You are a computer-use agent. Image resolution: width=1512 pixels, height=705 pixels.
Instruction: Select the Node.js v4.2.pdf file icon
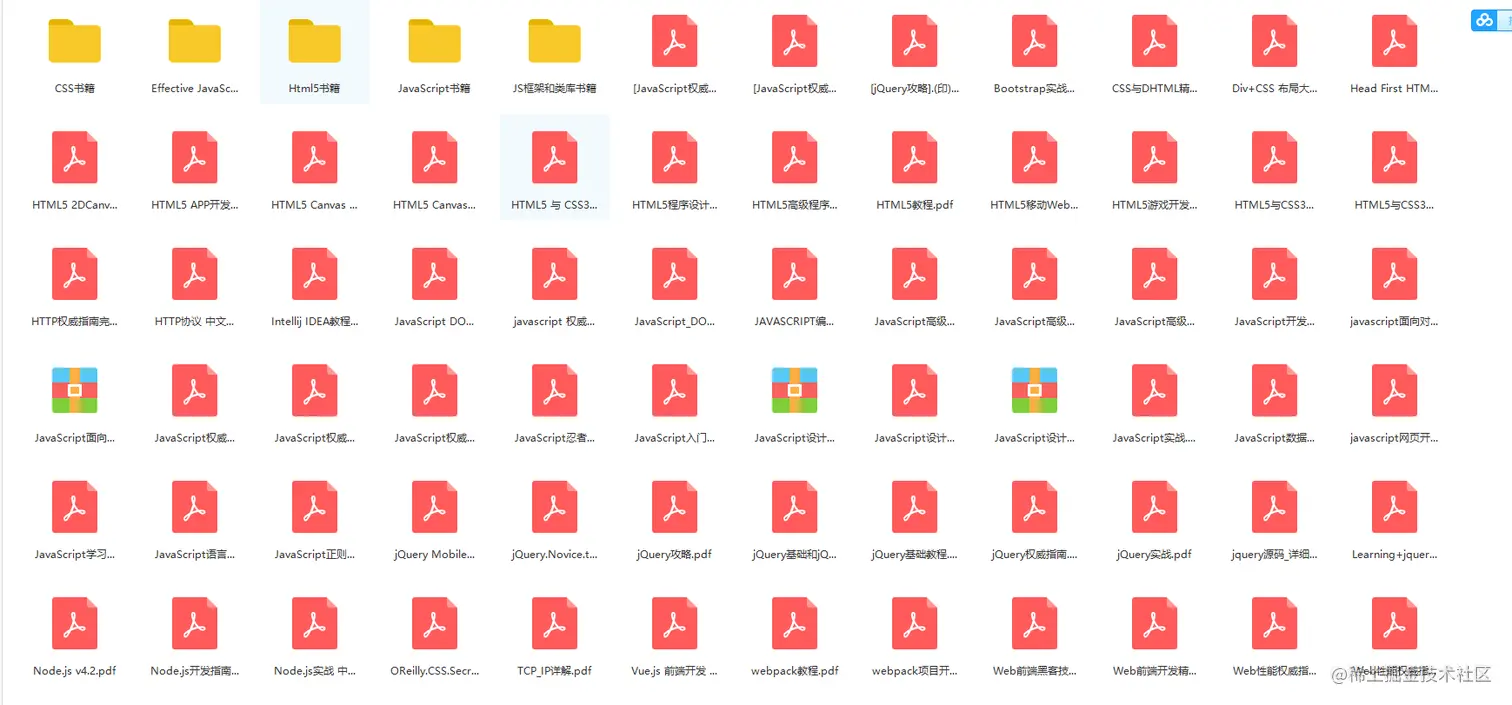[75, 623]
